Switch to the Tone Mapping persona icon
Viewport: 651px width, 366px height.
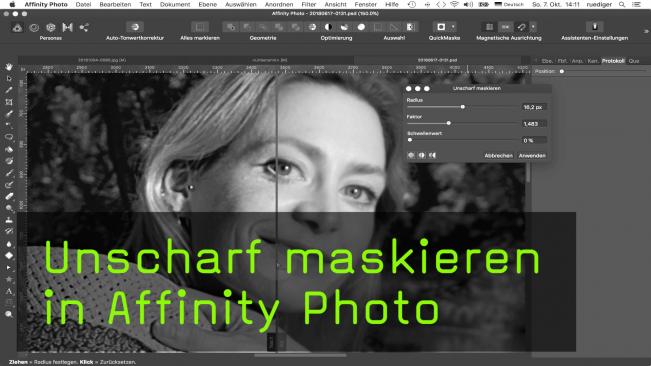click(67, 27)
